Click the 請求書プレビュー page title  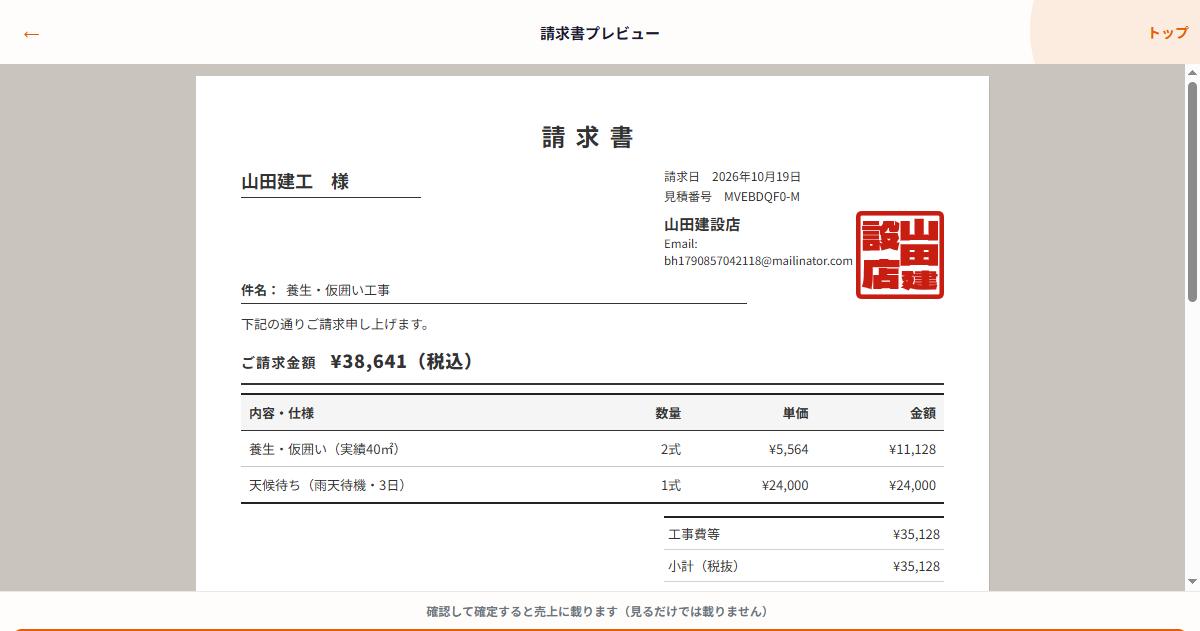pyautogui.click(x=600, y=33)
